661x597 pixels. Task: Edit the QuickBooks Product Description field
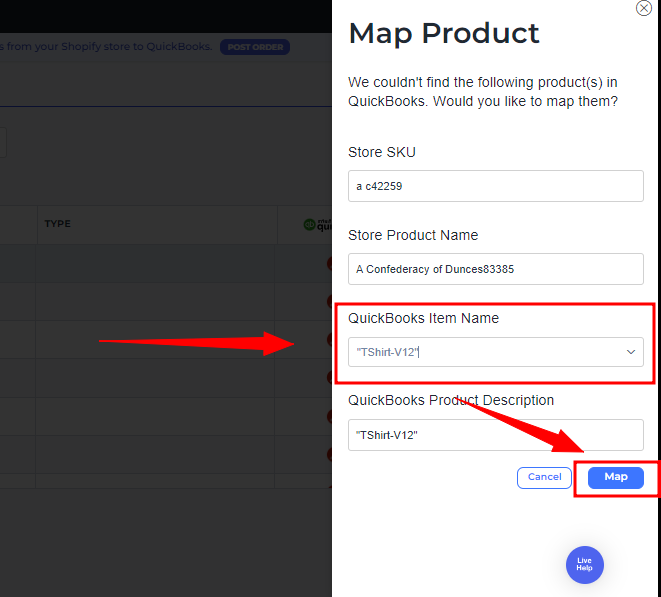click(x=495, y=435)
